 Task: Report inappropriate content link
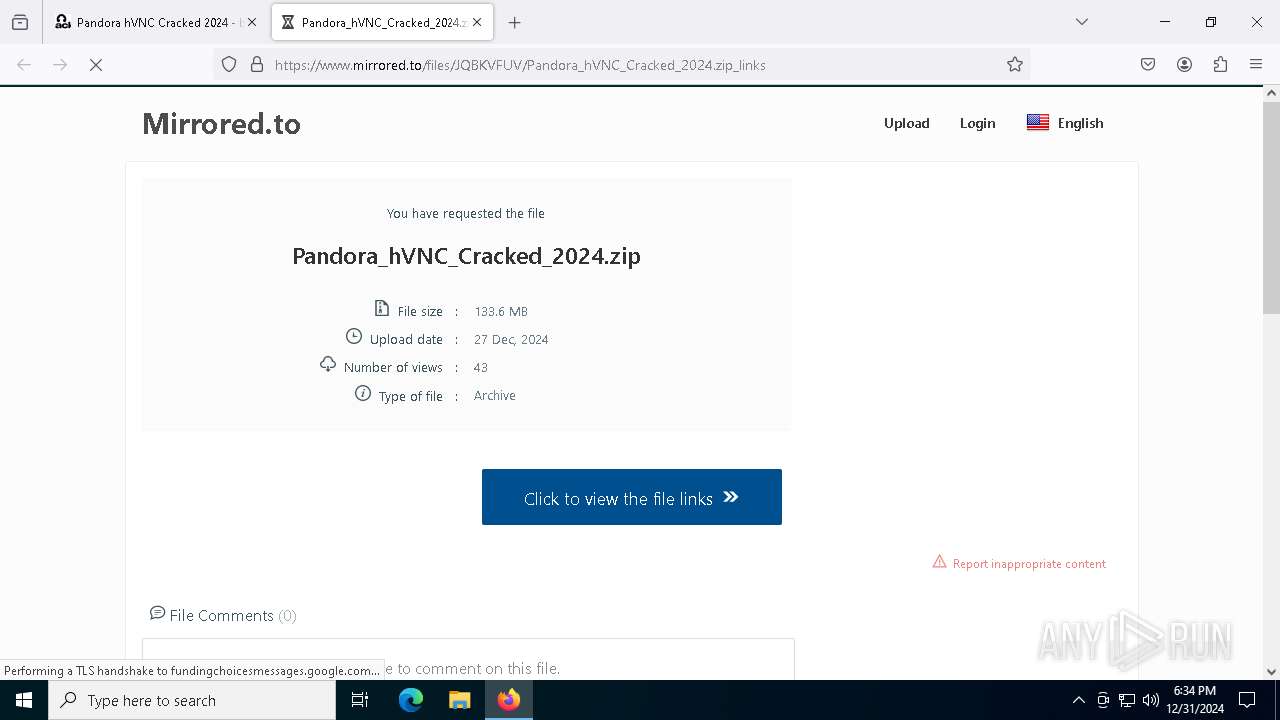click(x=1029, y=564)
